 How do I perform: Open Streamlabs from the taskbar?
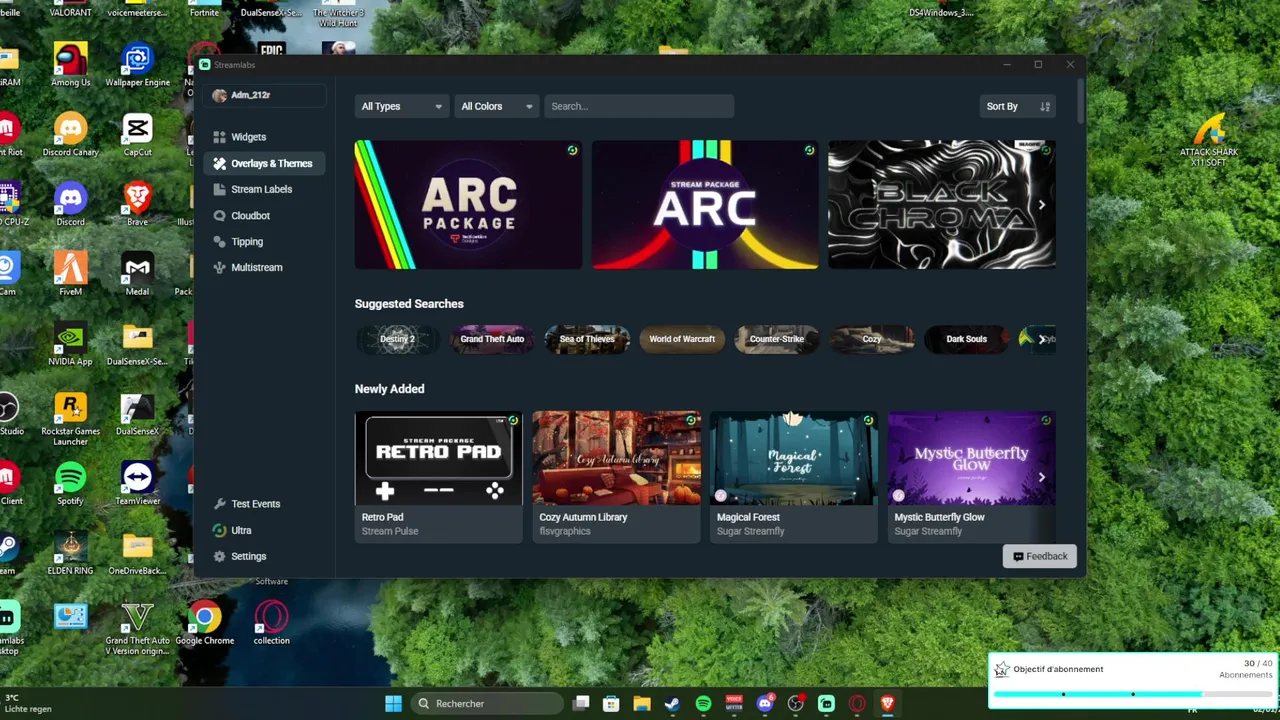coord(826,704)
